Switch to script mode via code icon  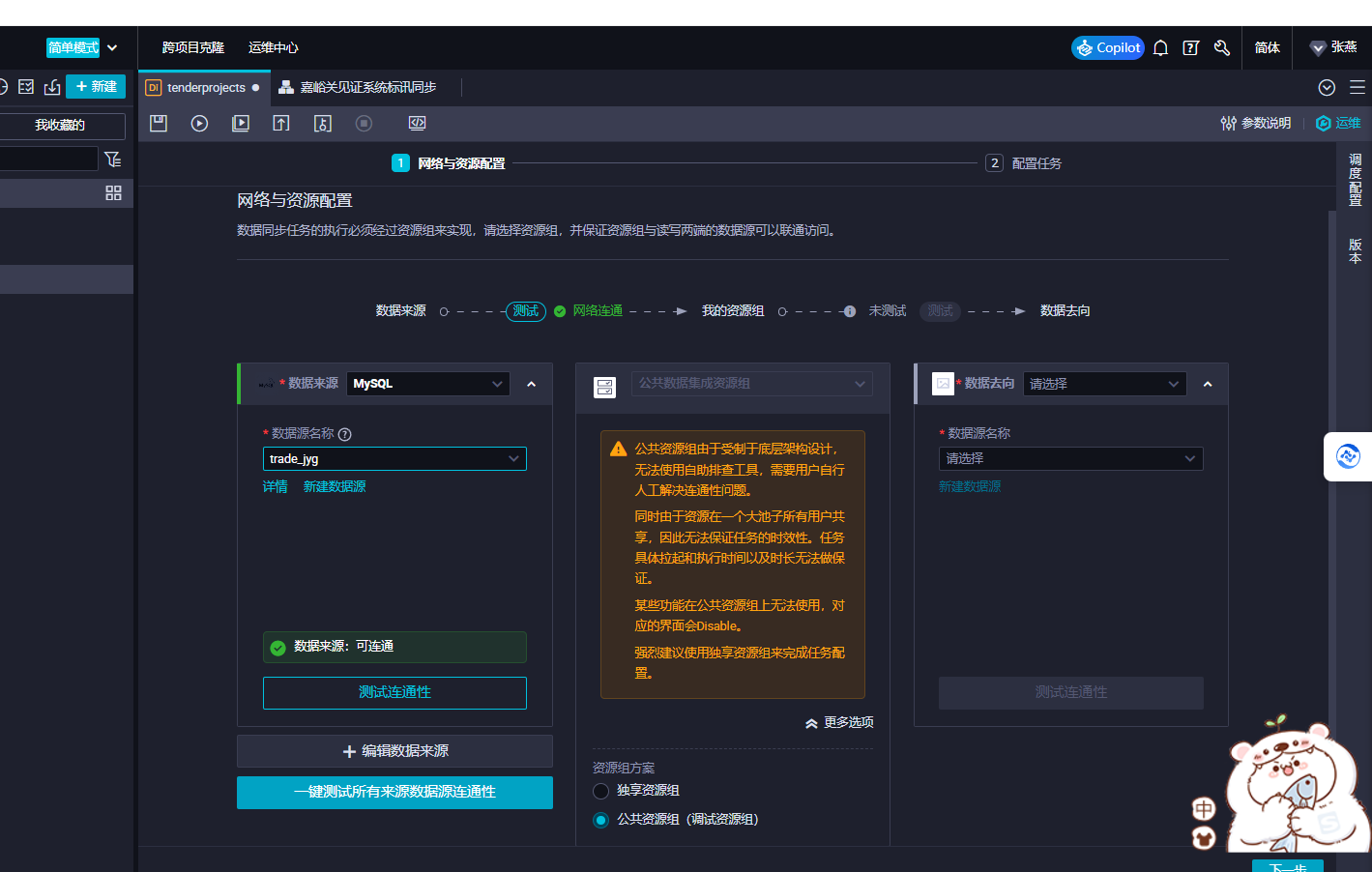(x=417, y=123)
